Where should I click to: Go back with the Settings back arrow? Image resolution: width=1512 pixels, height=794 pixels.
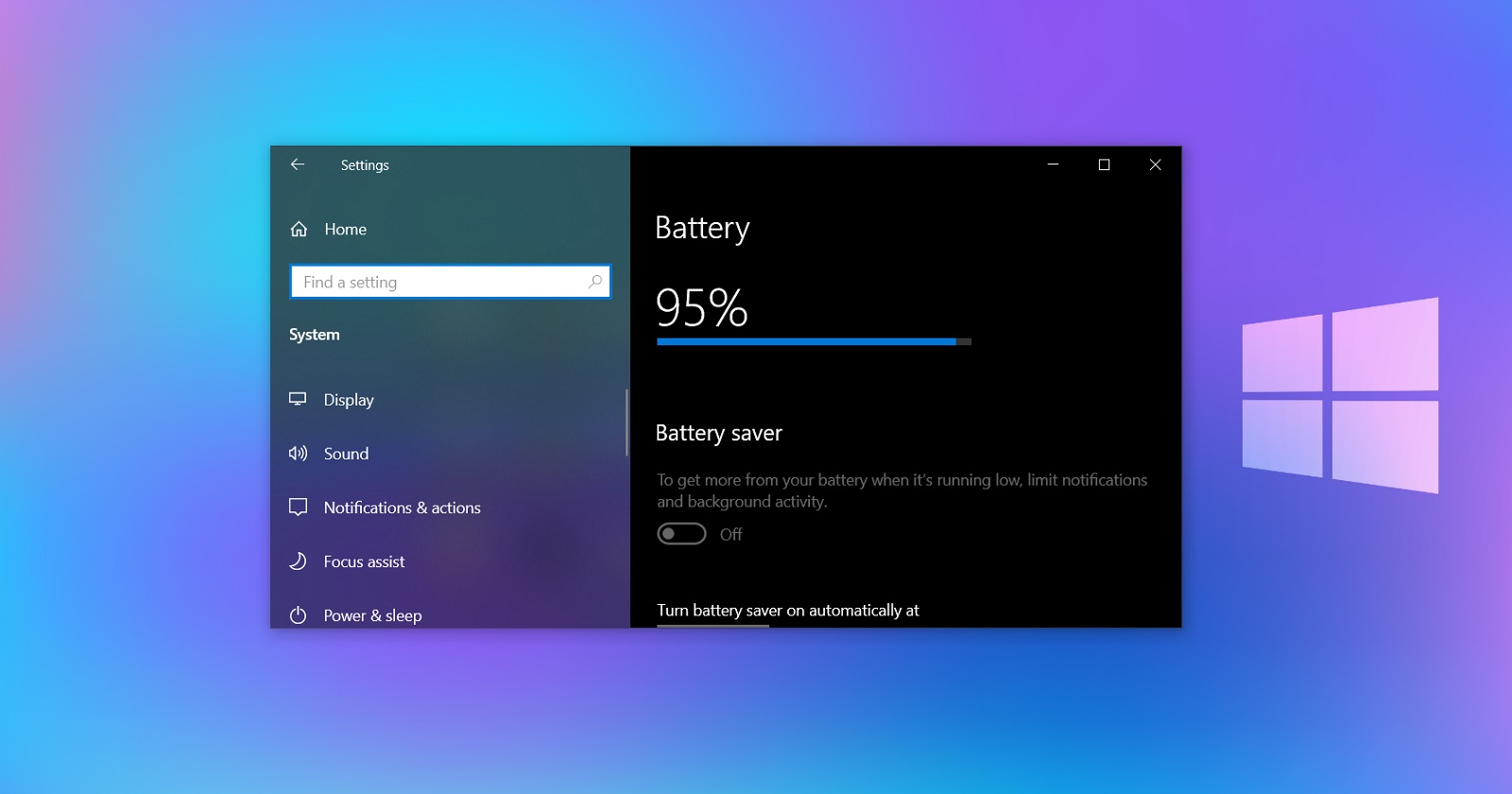(x=298, y=164)
